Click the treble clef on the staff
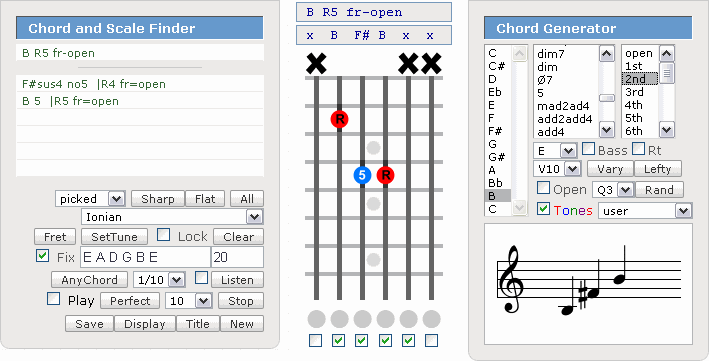 tap(511, 279)
